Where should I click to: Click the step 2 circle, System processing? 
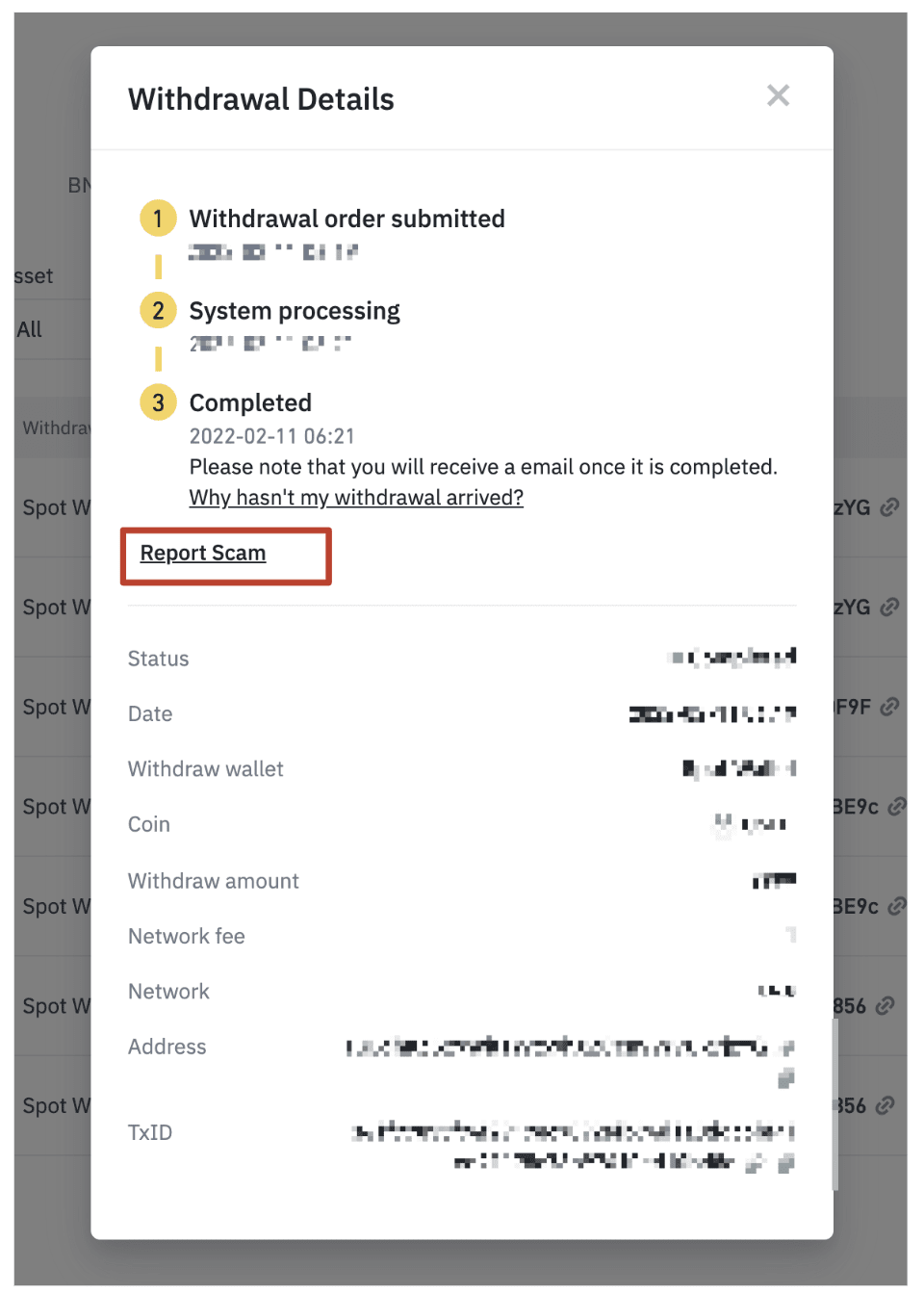point(158,310)
